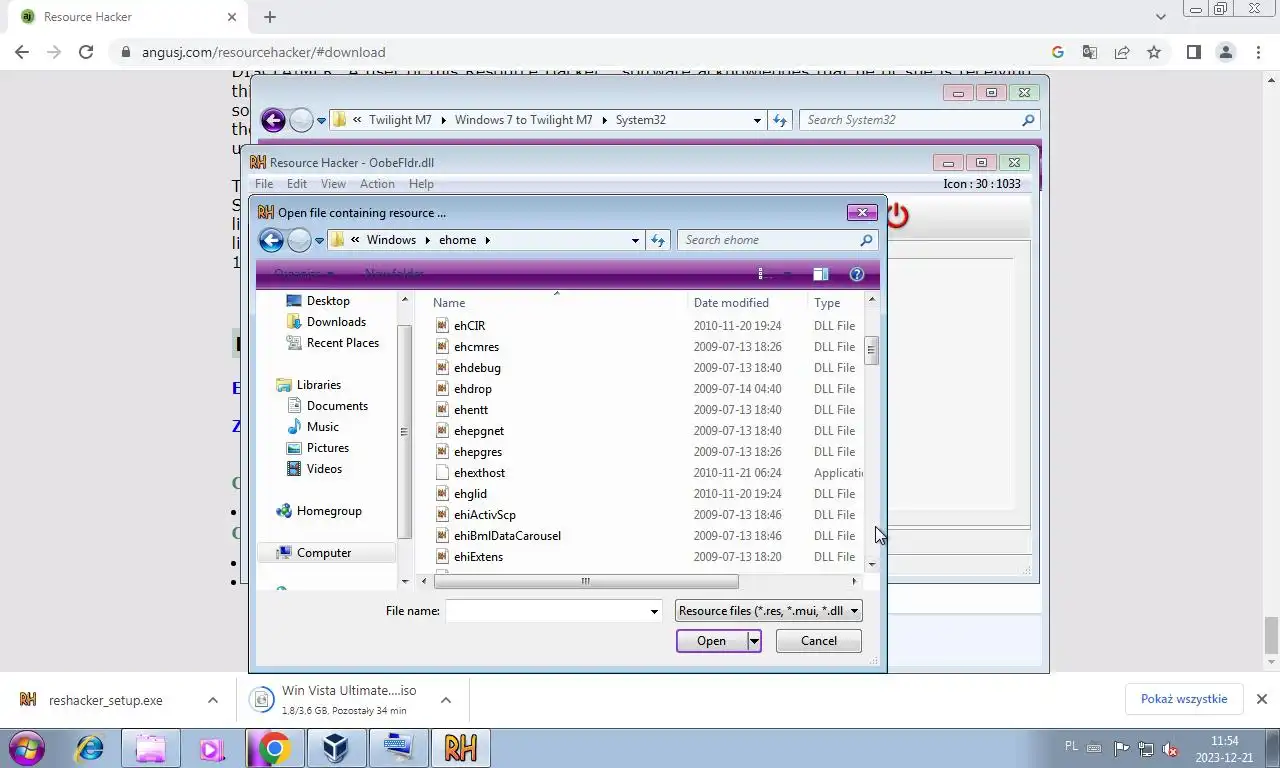
Task: Expand the File name history dropdown
Action: click(654, 611)
